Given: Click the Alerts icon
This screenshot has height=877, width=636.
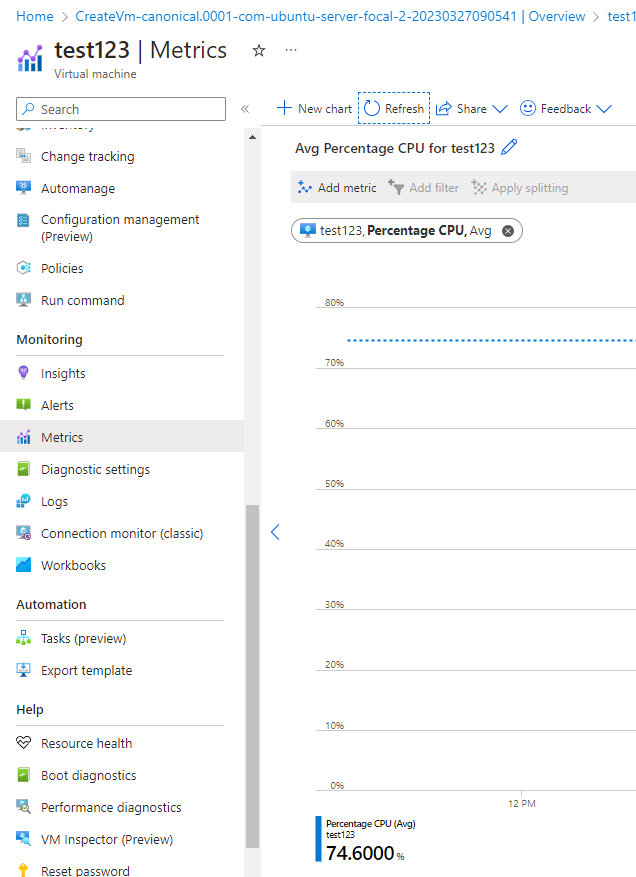Looking at the screenshot, I should click(23, 404).
